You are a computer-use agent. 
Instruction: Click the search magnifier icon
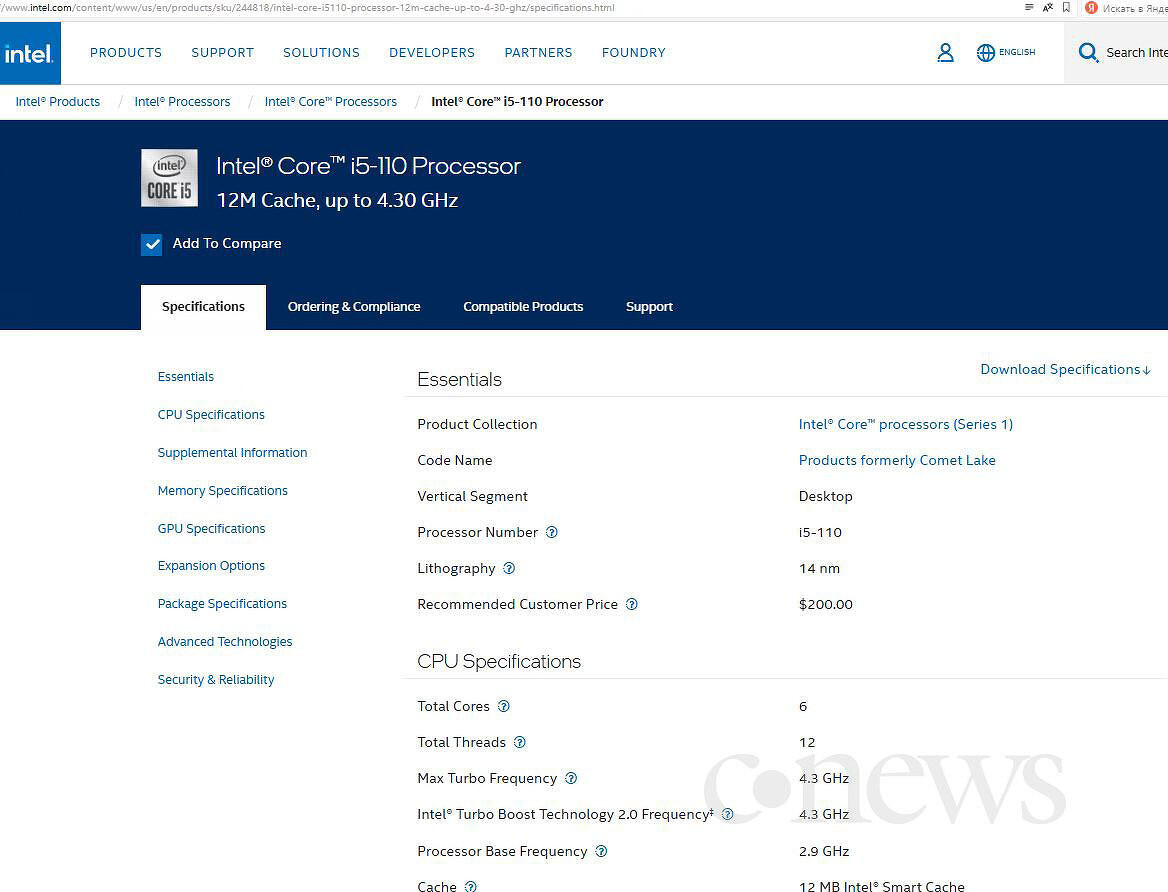click(1088, 52)
